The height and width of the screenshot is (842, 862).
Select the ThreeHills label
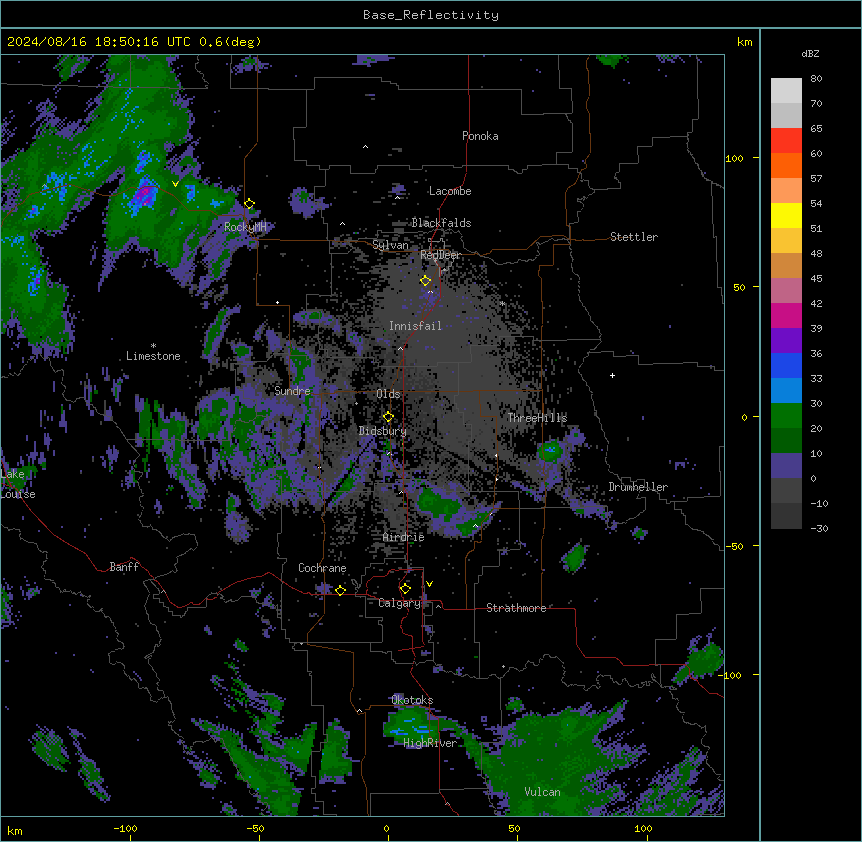537,418
